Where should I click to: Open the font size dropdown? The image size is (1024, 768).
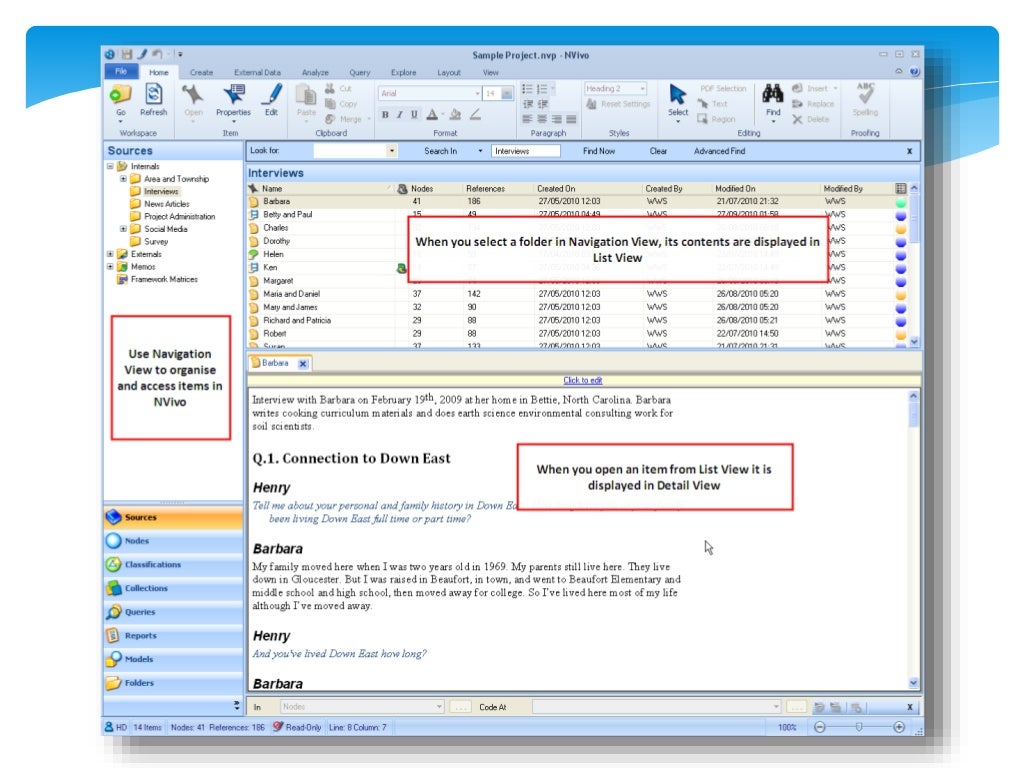(x=507, y=93)
